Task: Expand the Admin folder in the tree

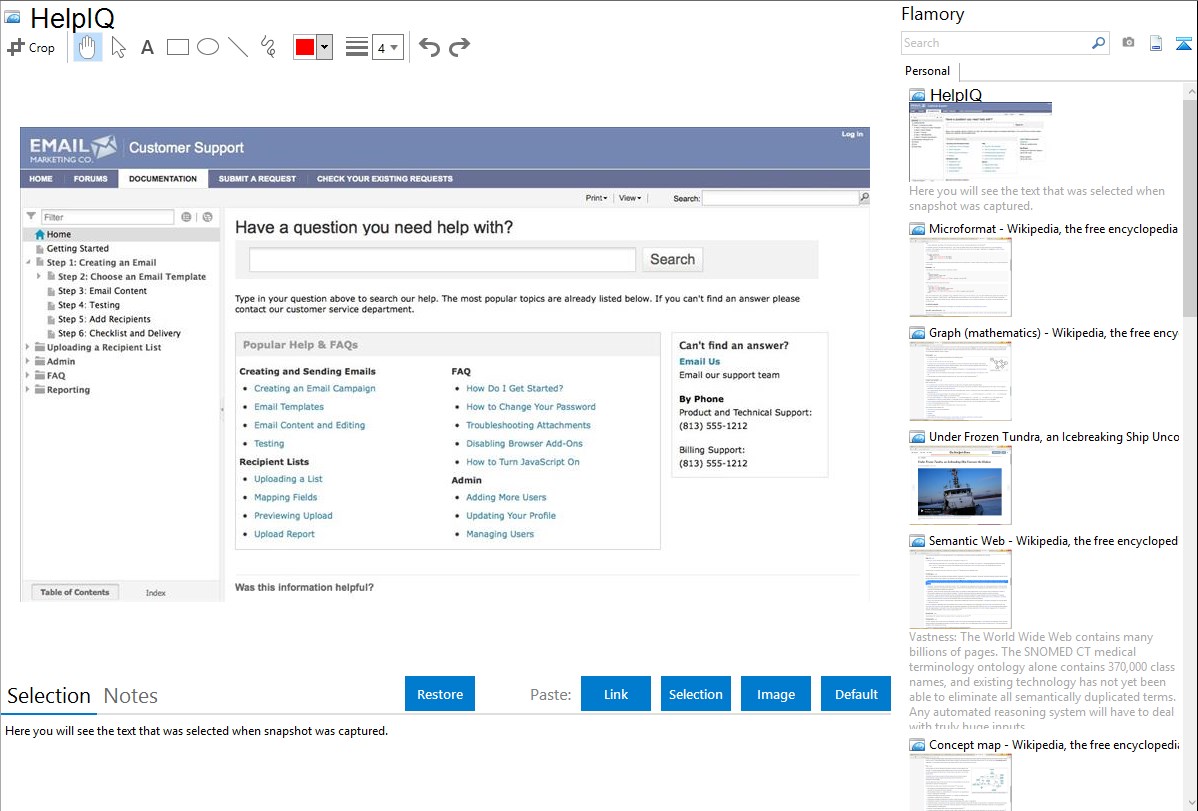Action: pyautogui.click(x=28, y=362)
